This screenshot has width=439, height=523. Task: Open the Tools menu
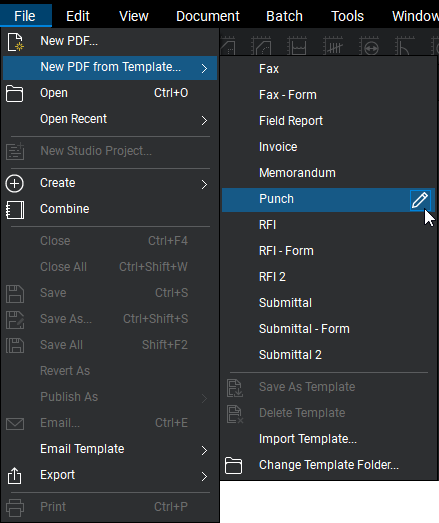pos(347,16)
